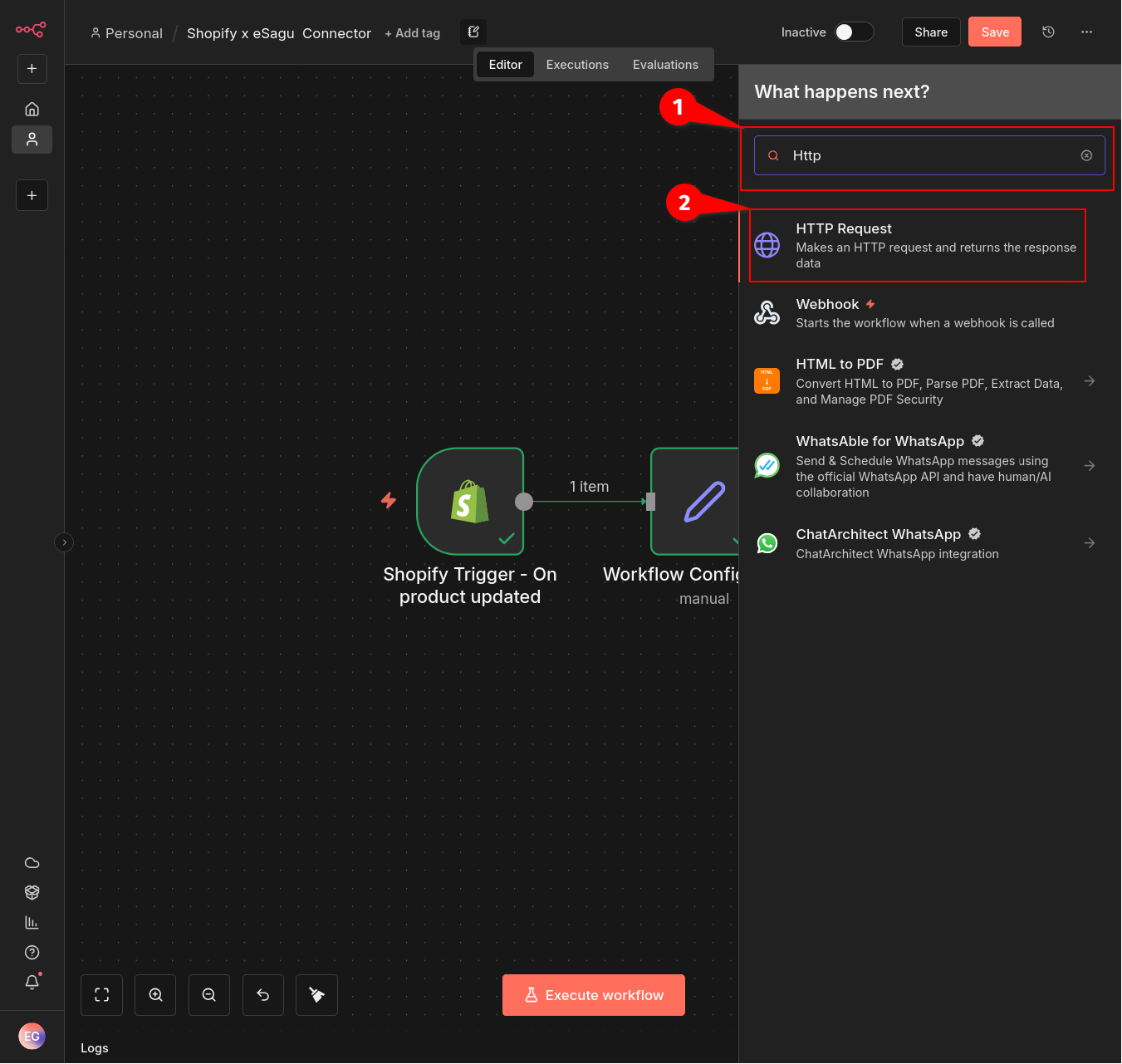The height and width of the screenshot is (1064, 1122).
Task: Click the verified badge next to ChatArchitect WhatsApp
Action: click(974, 534)
